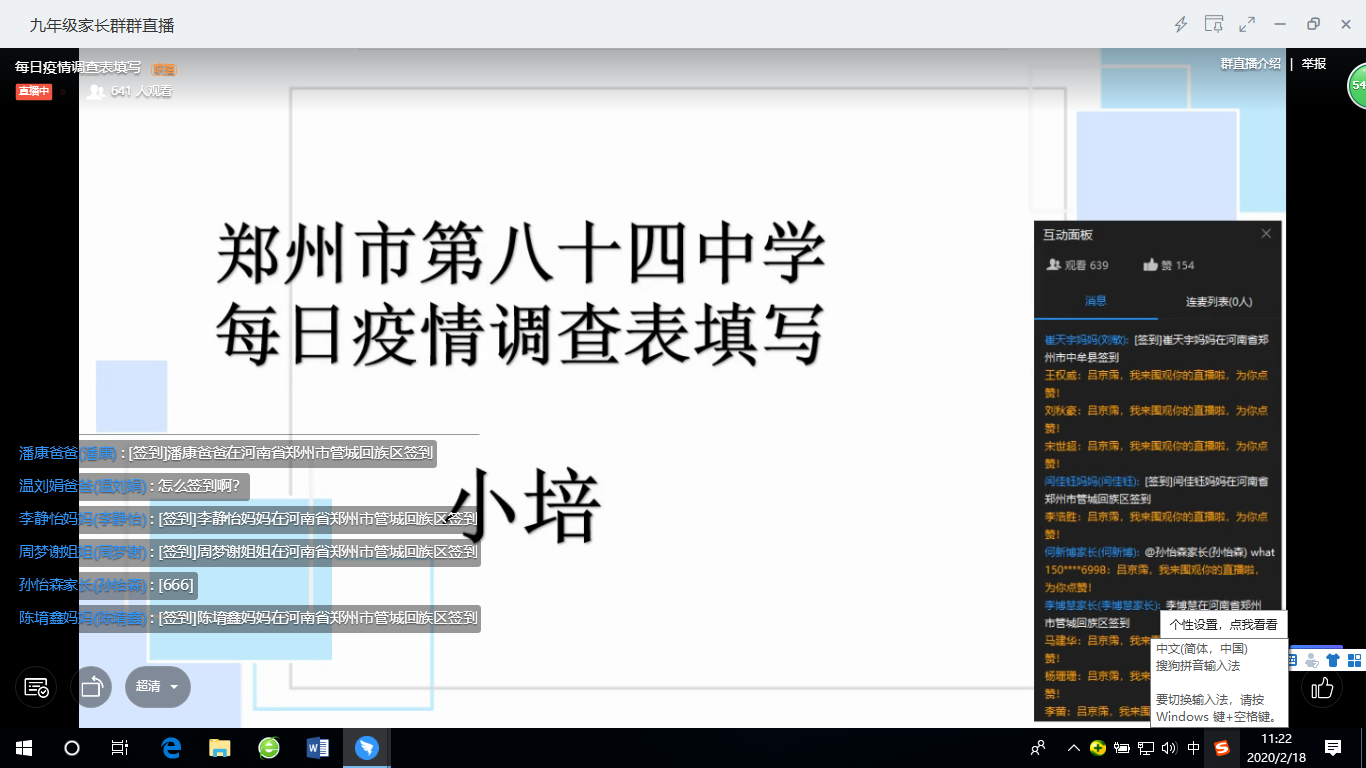Click 潘康爸爸 sign-in chat message
Image resolution: width=1366 pixels, height=768 pixels.
pos(227,453)
